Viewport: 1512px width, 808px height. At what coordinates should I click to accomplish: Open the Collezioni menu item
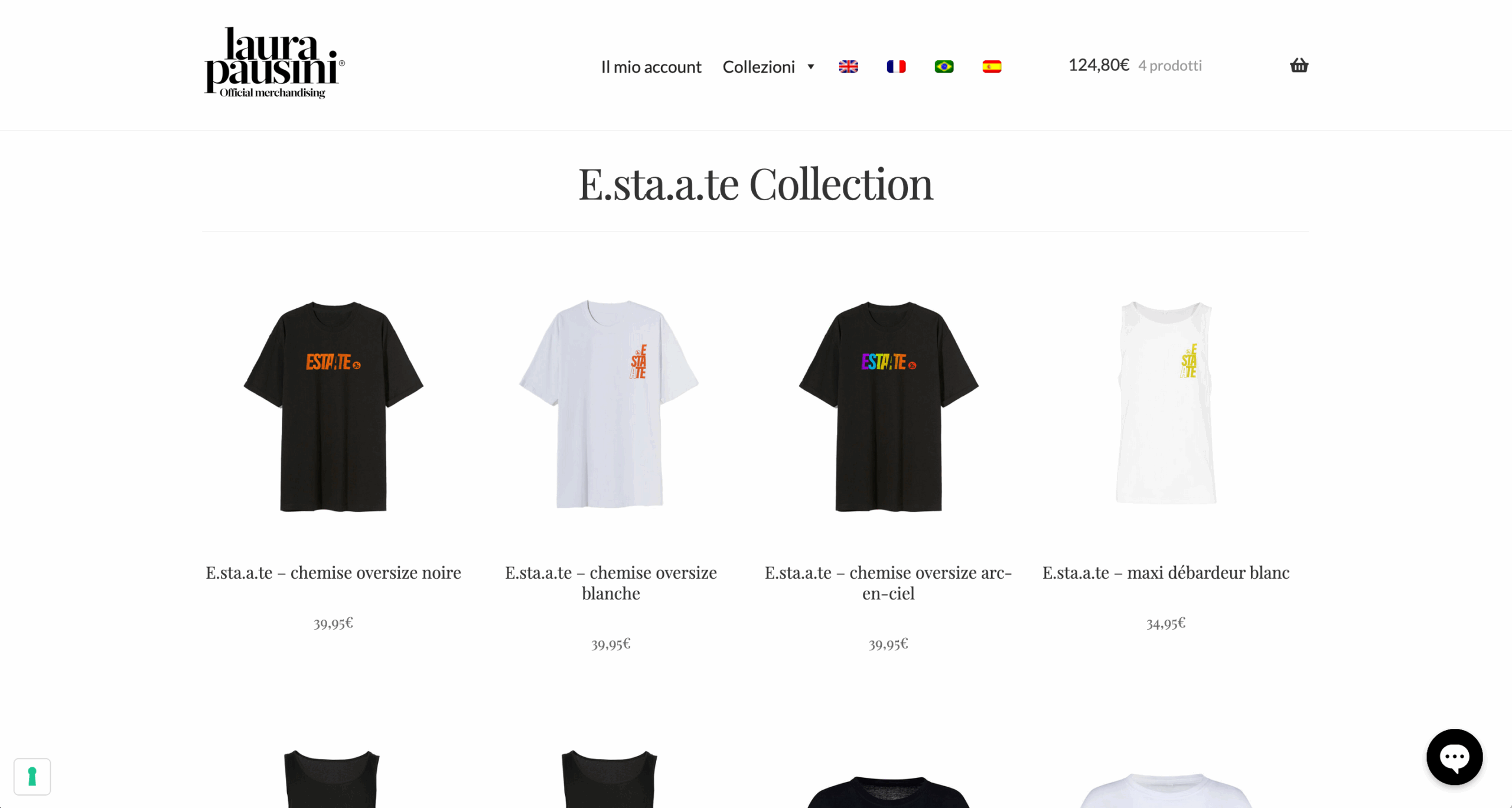(x=759, y=67)
